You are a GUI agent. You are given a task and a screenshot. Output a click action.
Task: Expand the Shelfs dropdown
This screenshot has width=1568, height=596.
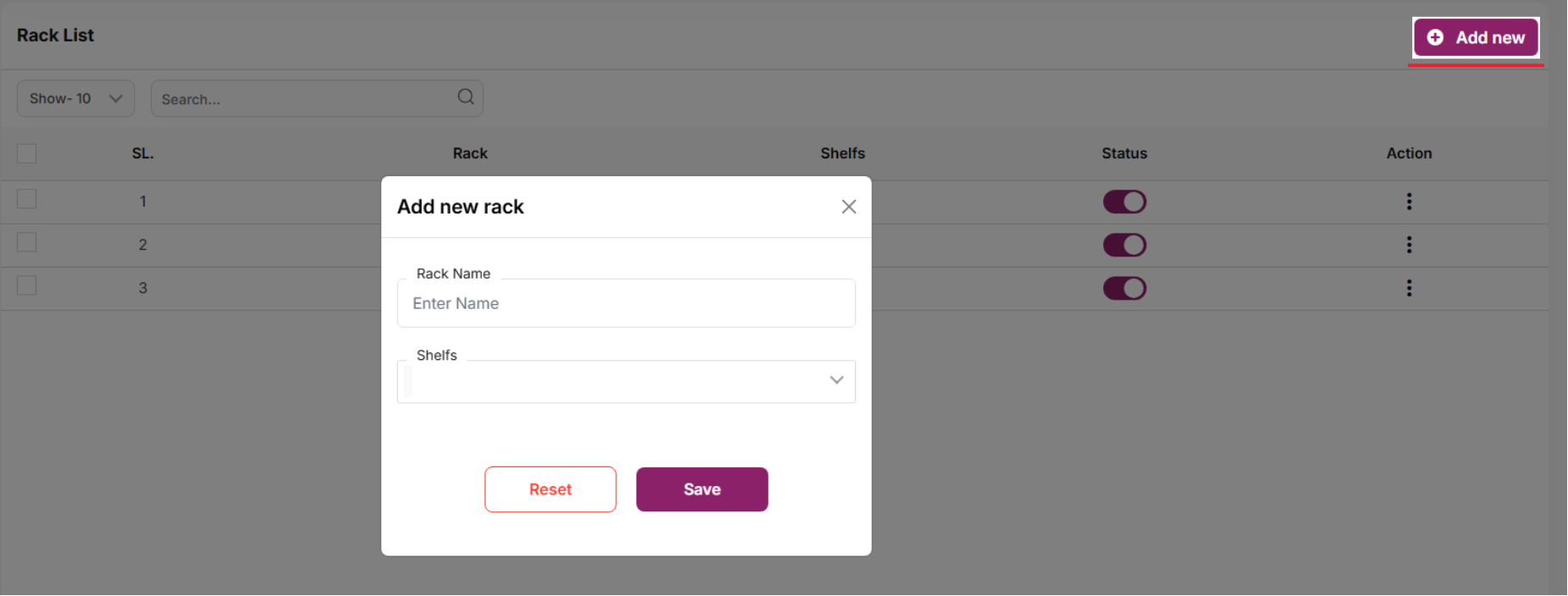point(626,381)
